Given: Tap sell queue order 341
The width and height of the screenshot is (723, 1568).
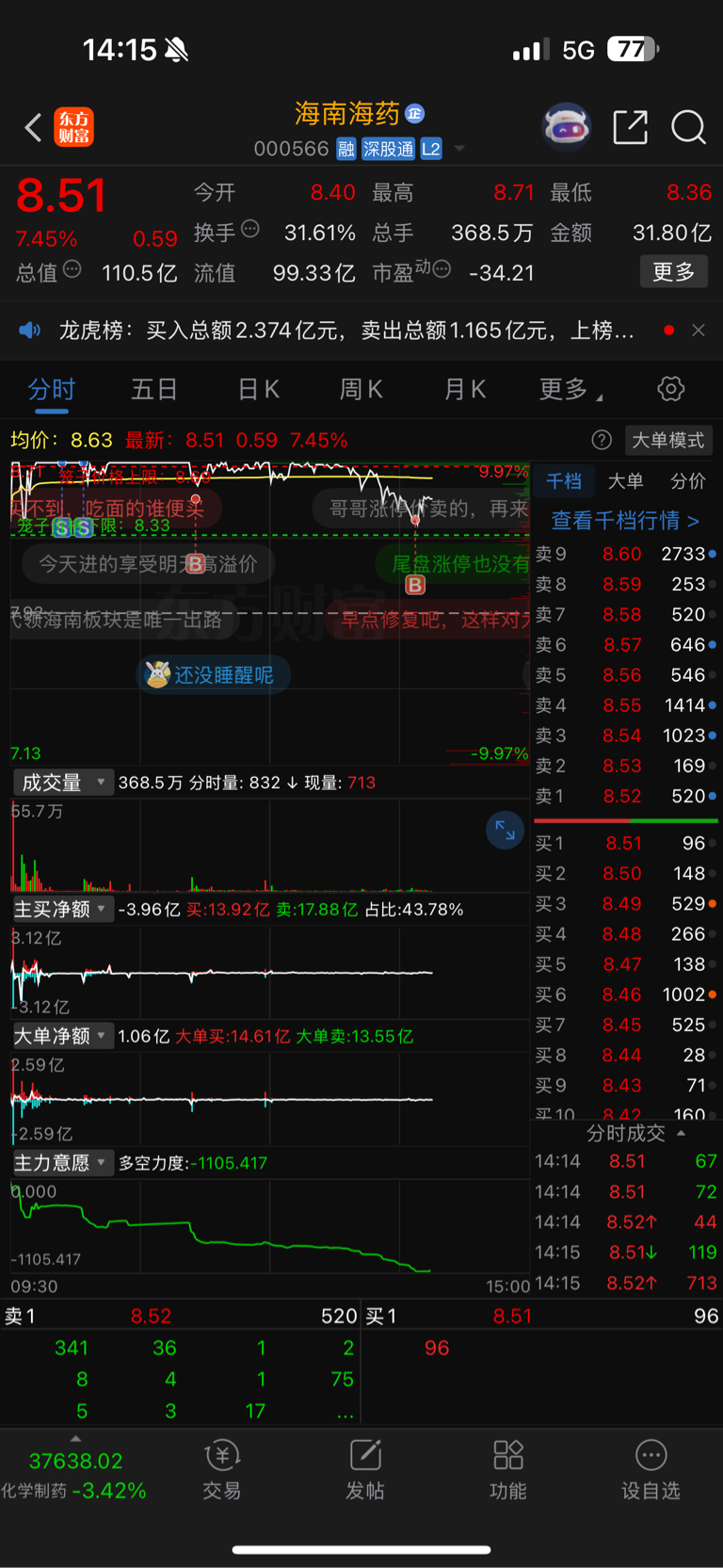Looking at the screenshot, I should [x=72, y=1348].
